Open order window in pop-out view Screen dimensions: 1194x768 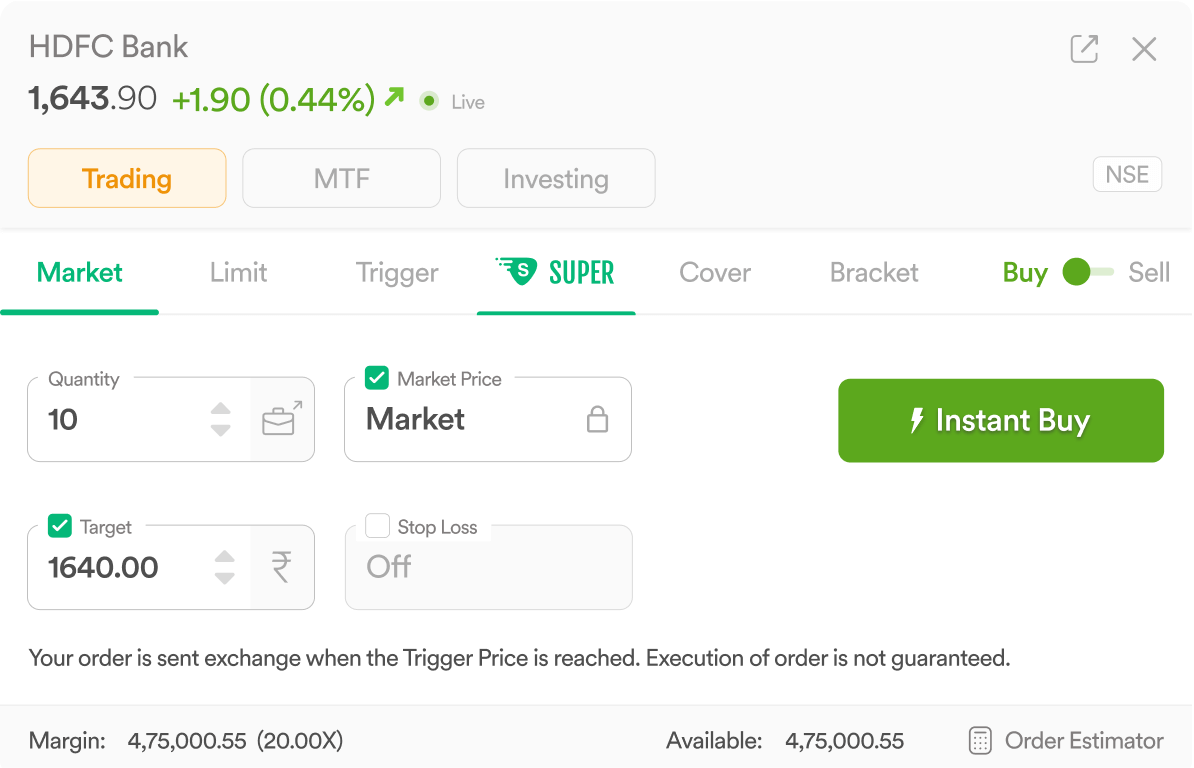(x=1084, y=49)
